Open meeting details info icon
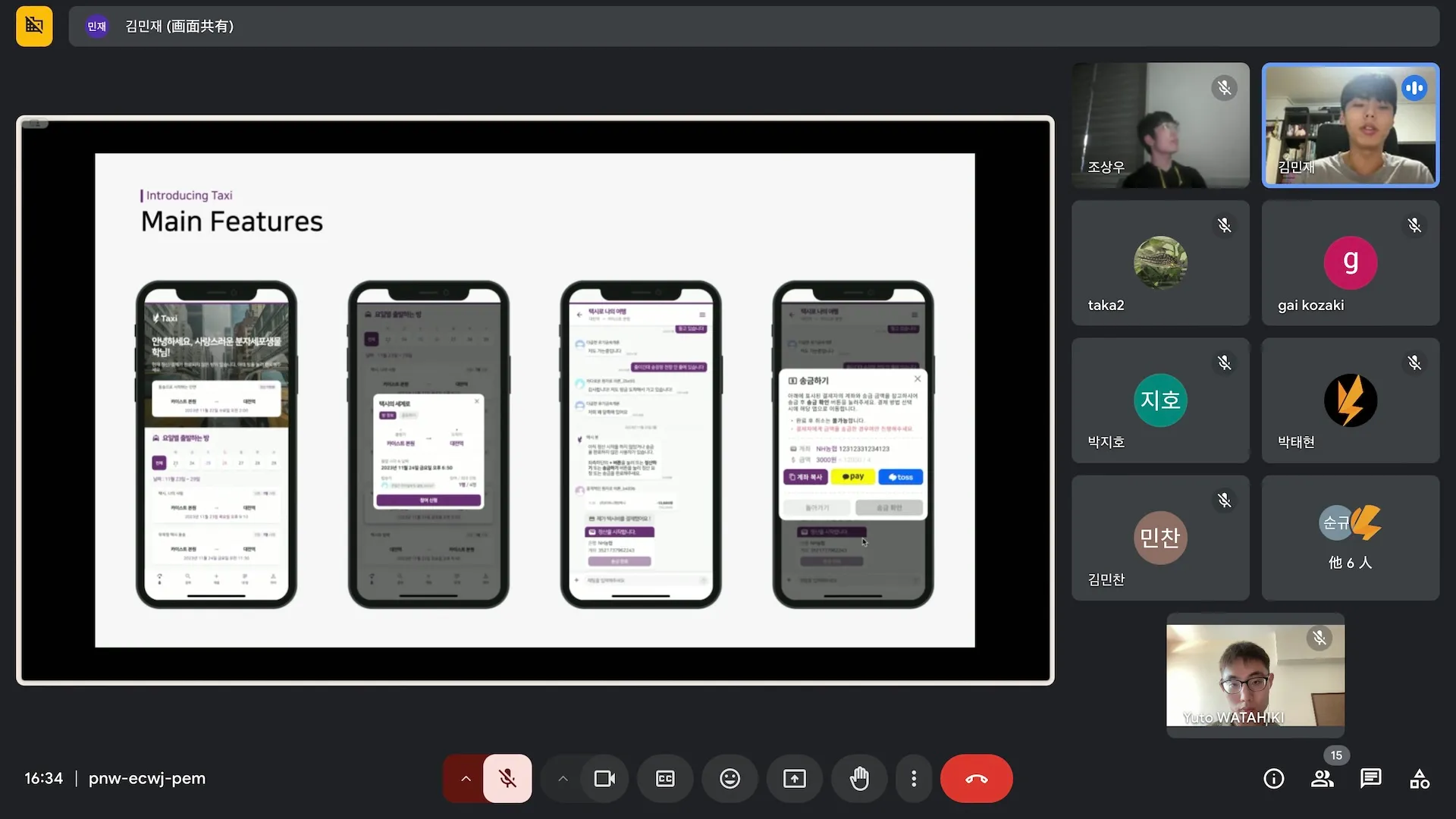Image resolution: width=1456 pixels, height=819 pixels. [1273, 779]
